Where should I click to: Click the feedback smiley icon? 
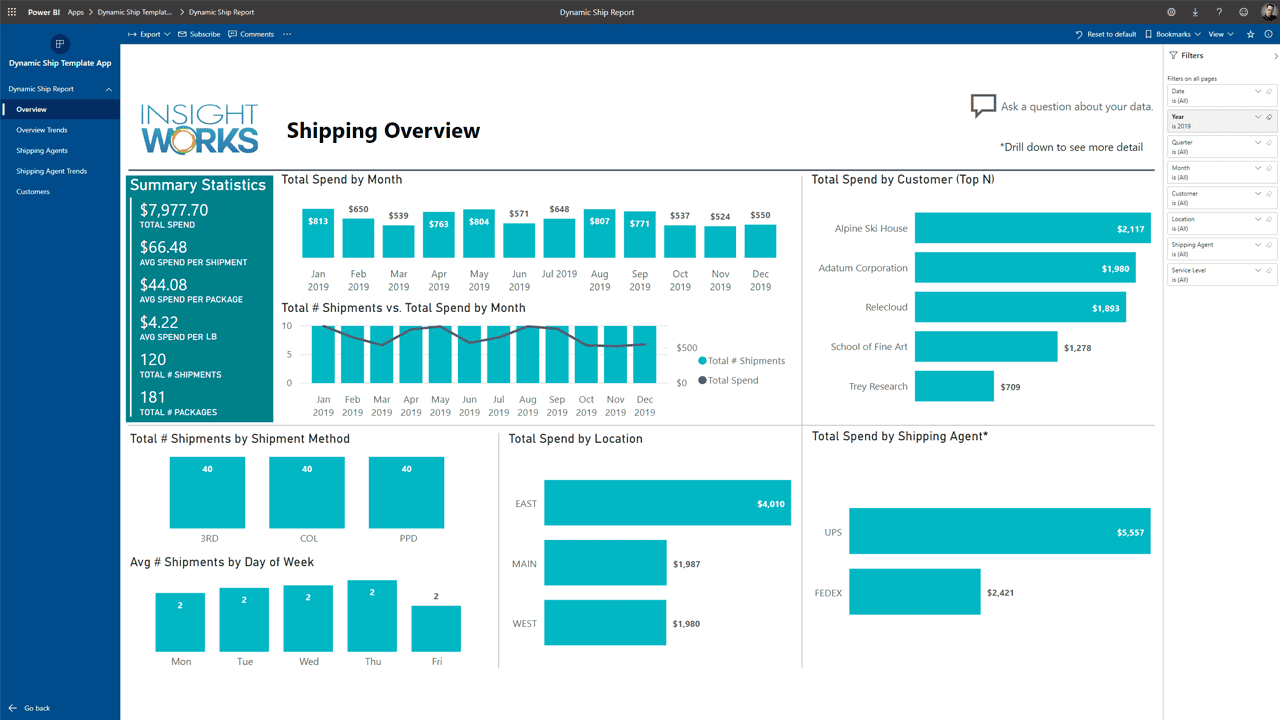pos(1243,12)
